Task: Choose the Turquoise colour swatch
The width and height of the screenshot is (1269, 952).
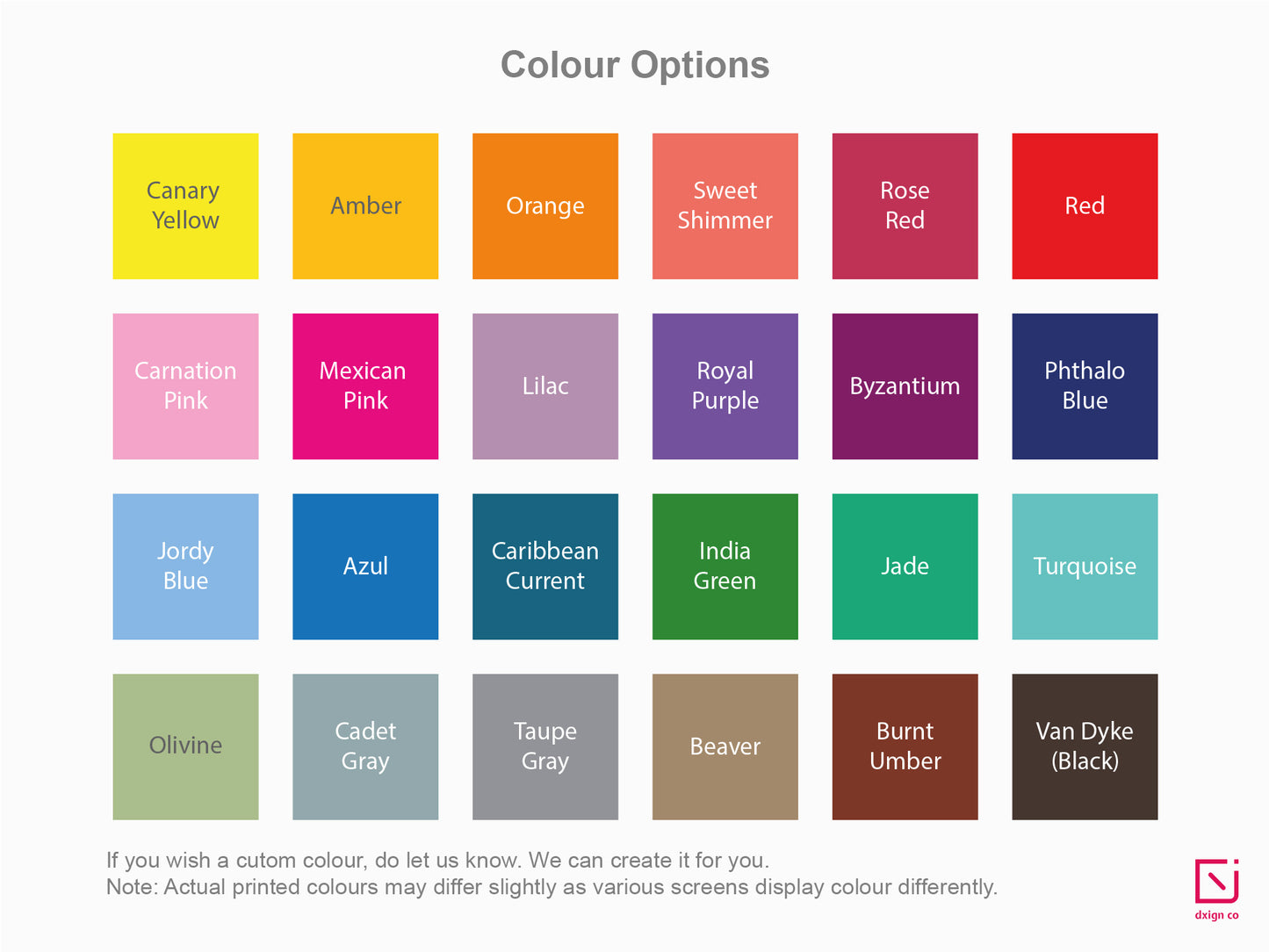Action: pos(1085,566)
